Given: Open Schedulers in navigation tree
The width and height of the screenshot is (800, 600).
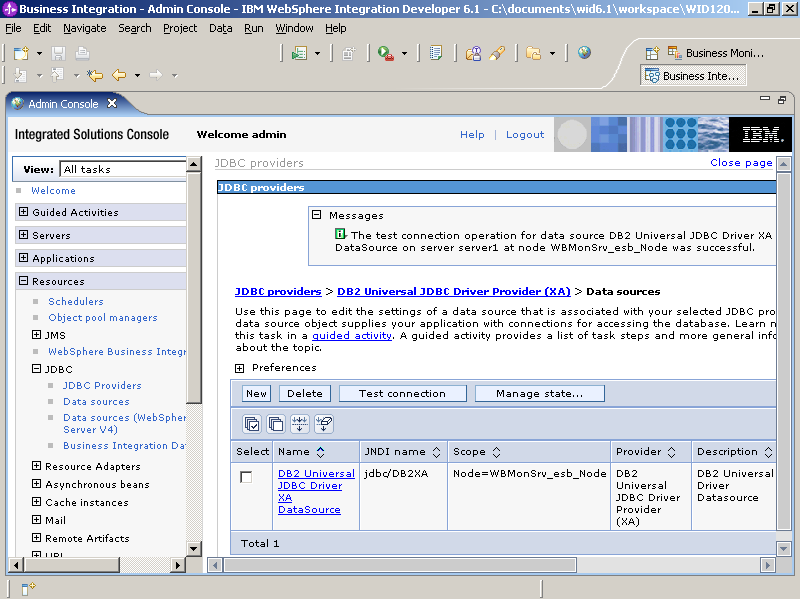Looking at the screenshot, I should coord(76,301).
